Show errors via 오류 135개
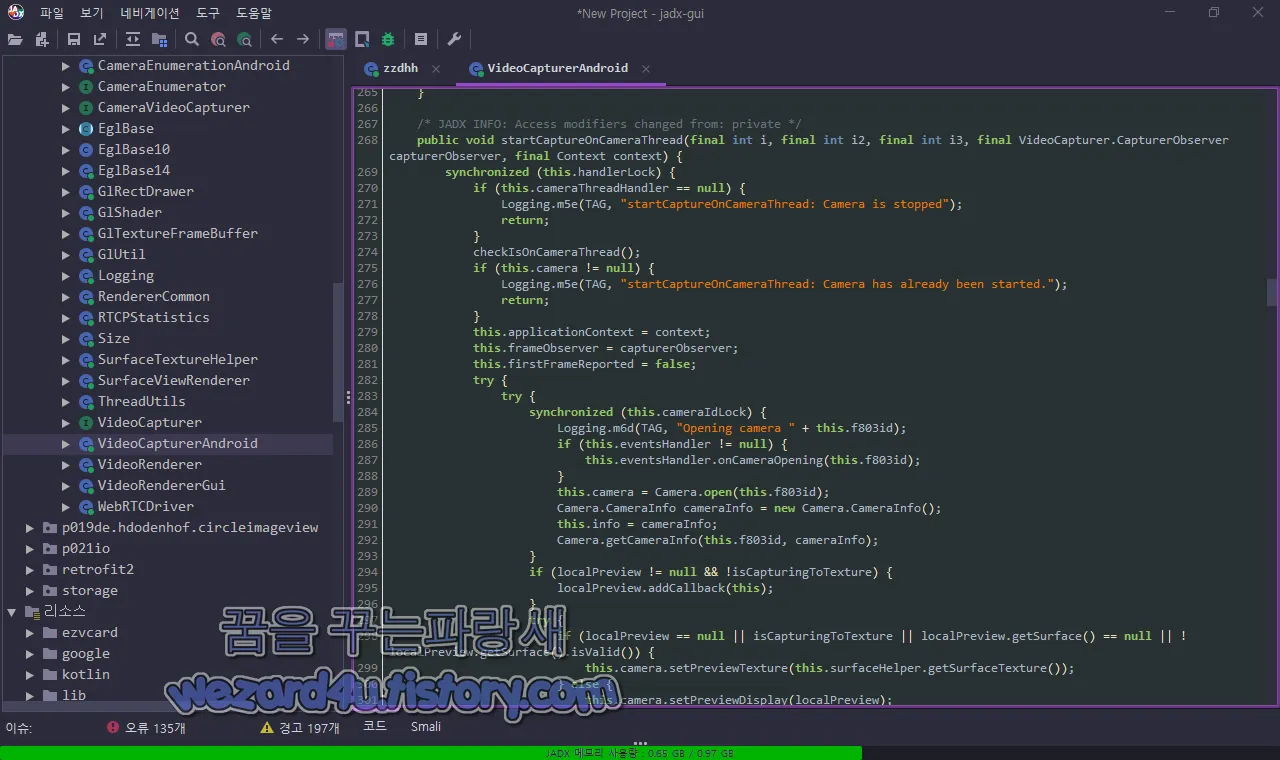1280x760 pixels. click(x=146, y=728)
